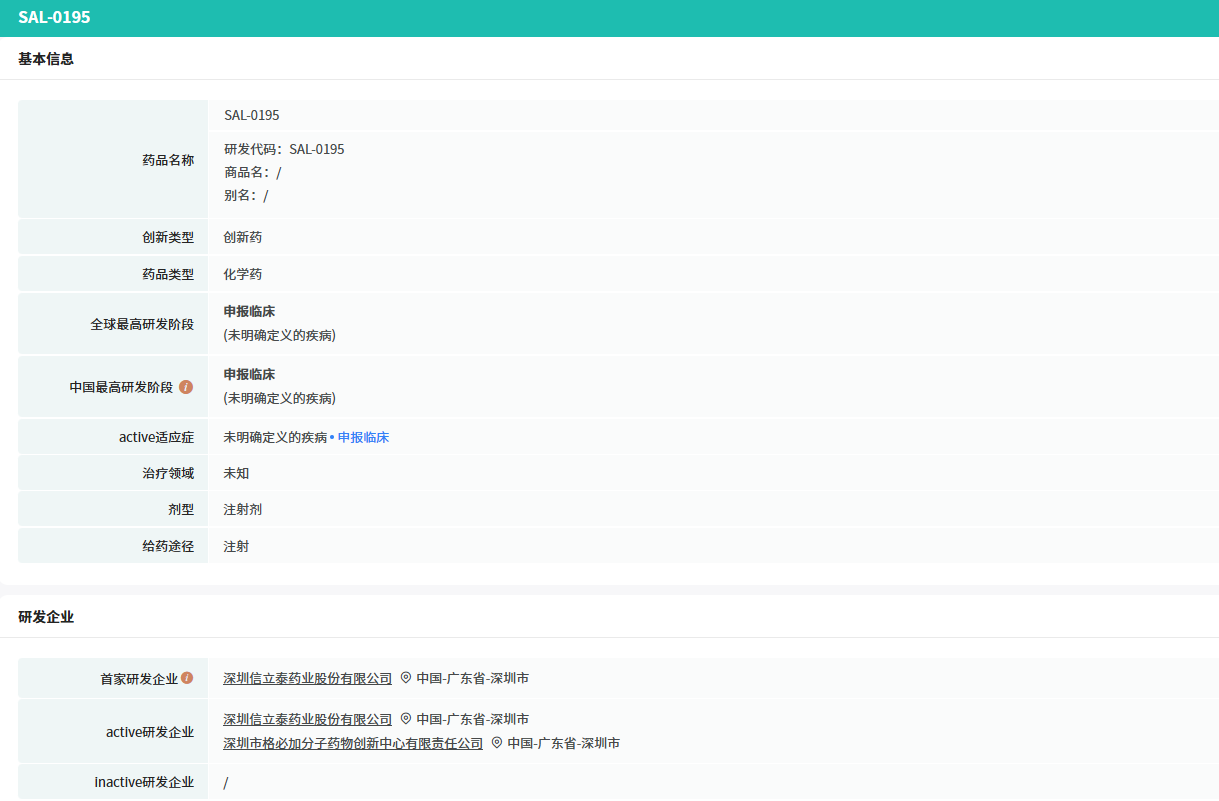Open 申报临床 link in active适应症 row
This screenshot has height=801, width=1219.
pos(363,437)
